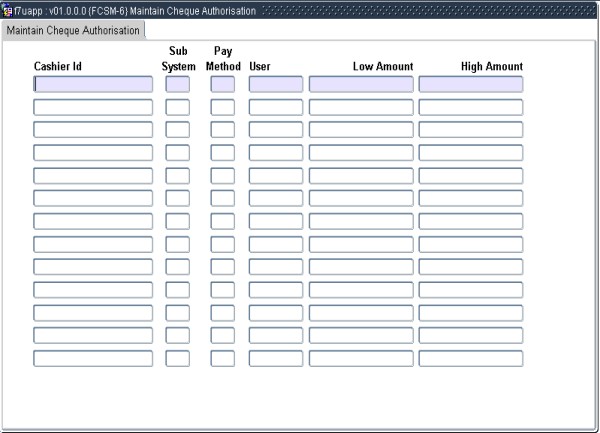
Task: Focus the last row Cashier Id field
Action: (x=93, y=358)
